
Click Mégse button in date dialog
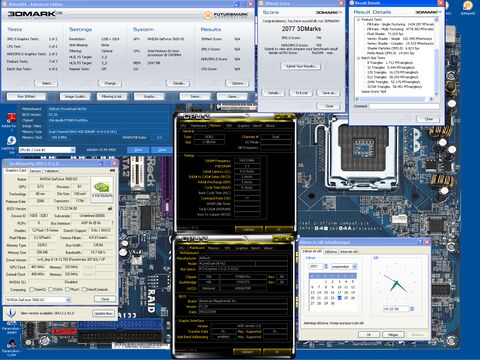pos(393,334)
